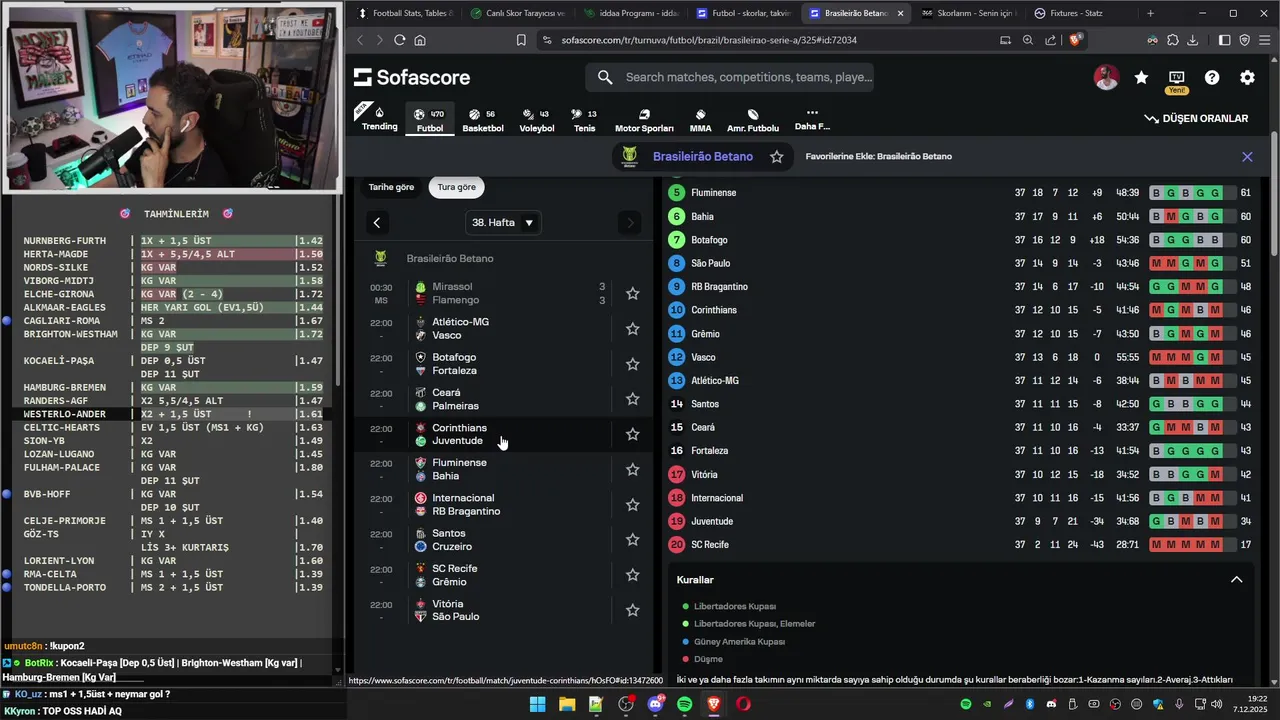The image size is (1280, 720).
Task: Open browser extensions puzzle icon
Action: point(1172,40)
